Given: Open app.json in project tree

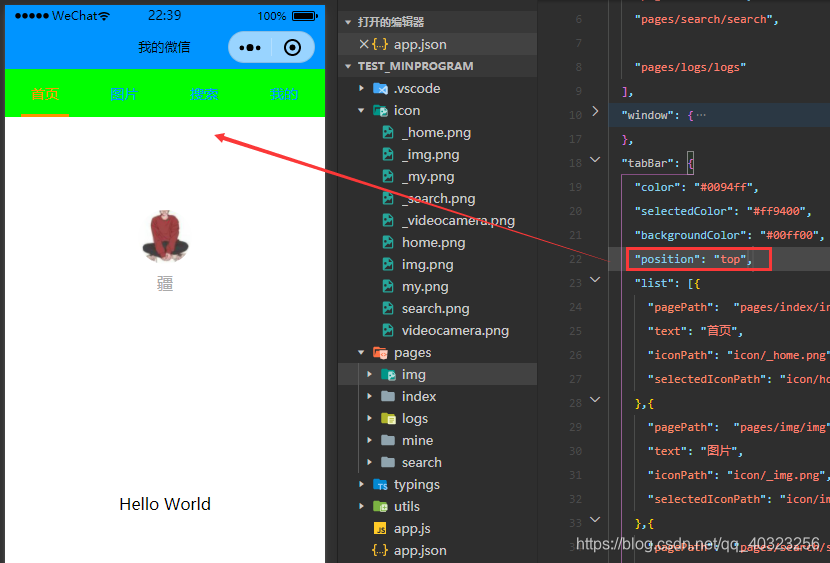Looking at the screenshot, I should point(420,550).
